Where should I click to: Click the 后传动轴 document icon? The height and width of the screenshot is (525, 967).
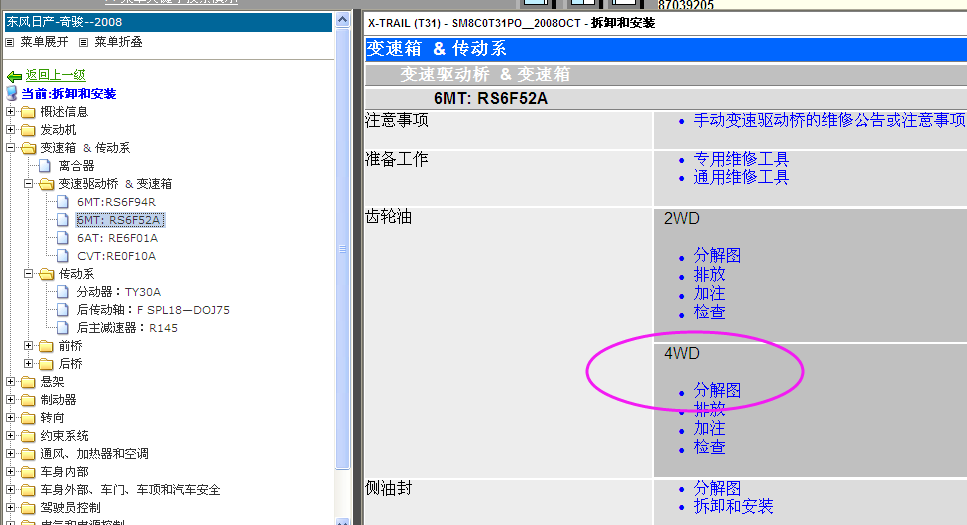pos(63,309)
